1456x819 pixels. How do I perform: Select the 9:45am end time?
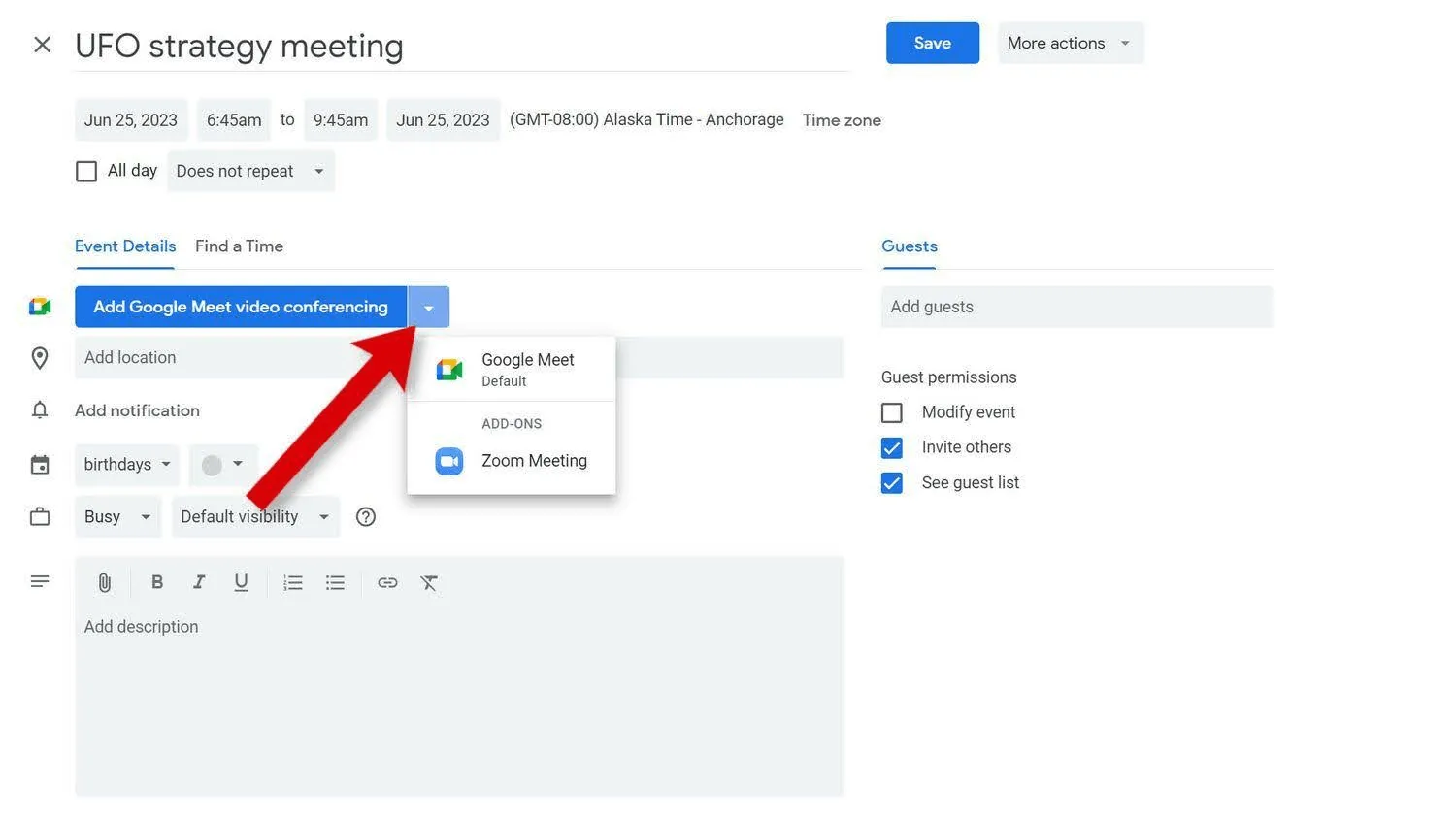[x=341, y=120]
